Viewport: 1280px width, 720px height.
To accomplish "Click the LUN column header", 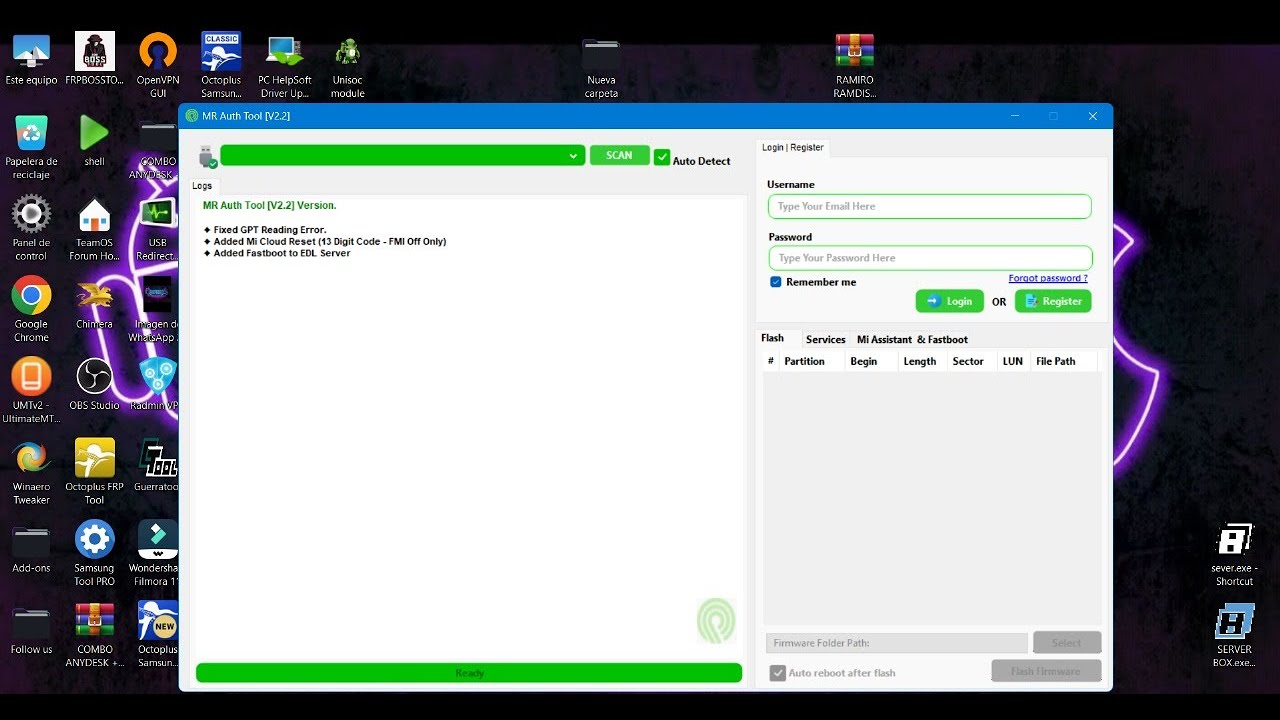I will click(1013, 361).
